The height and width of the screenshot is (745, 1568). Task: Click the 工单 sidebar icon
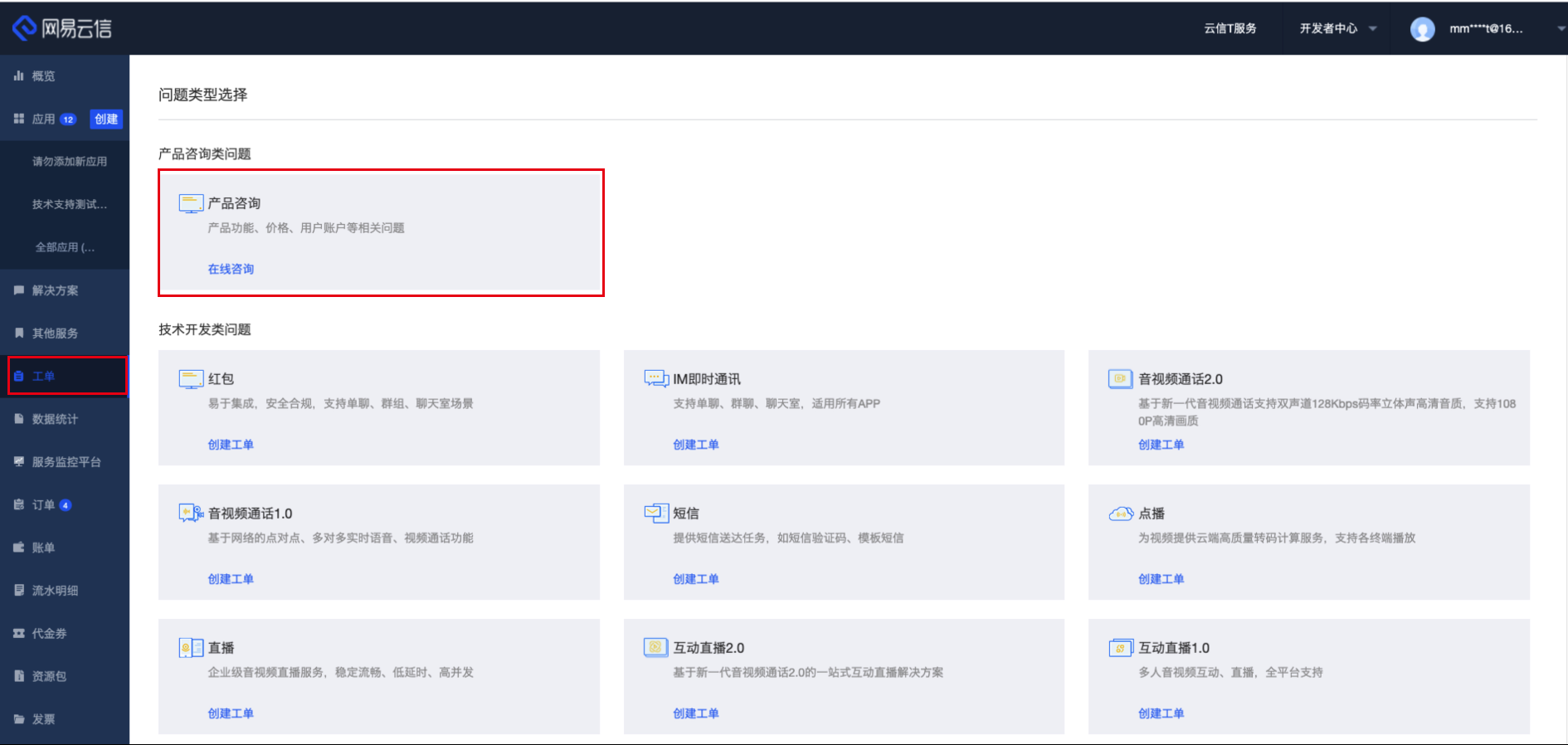coord(18,376)
